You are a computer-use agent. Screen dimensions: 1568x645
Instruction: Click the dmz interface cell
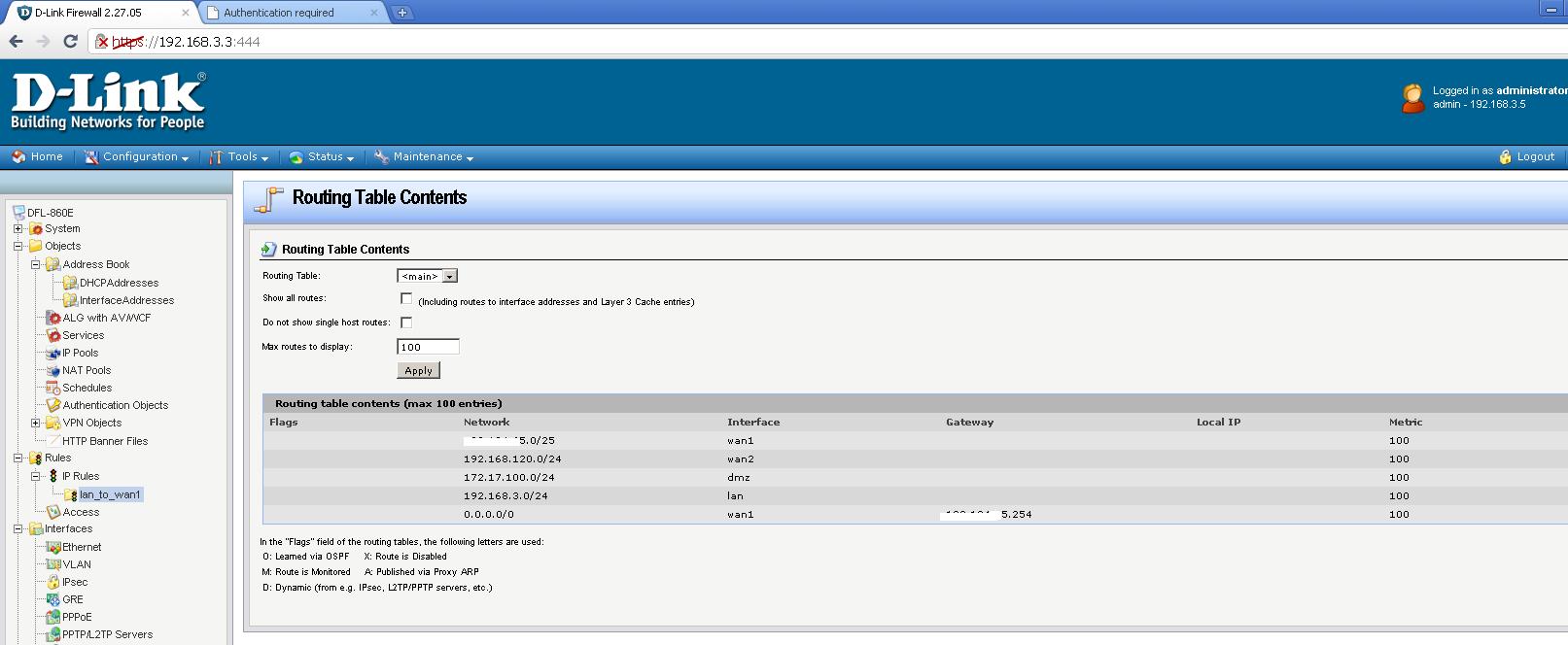739,477
